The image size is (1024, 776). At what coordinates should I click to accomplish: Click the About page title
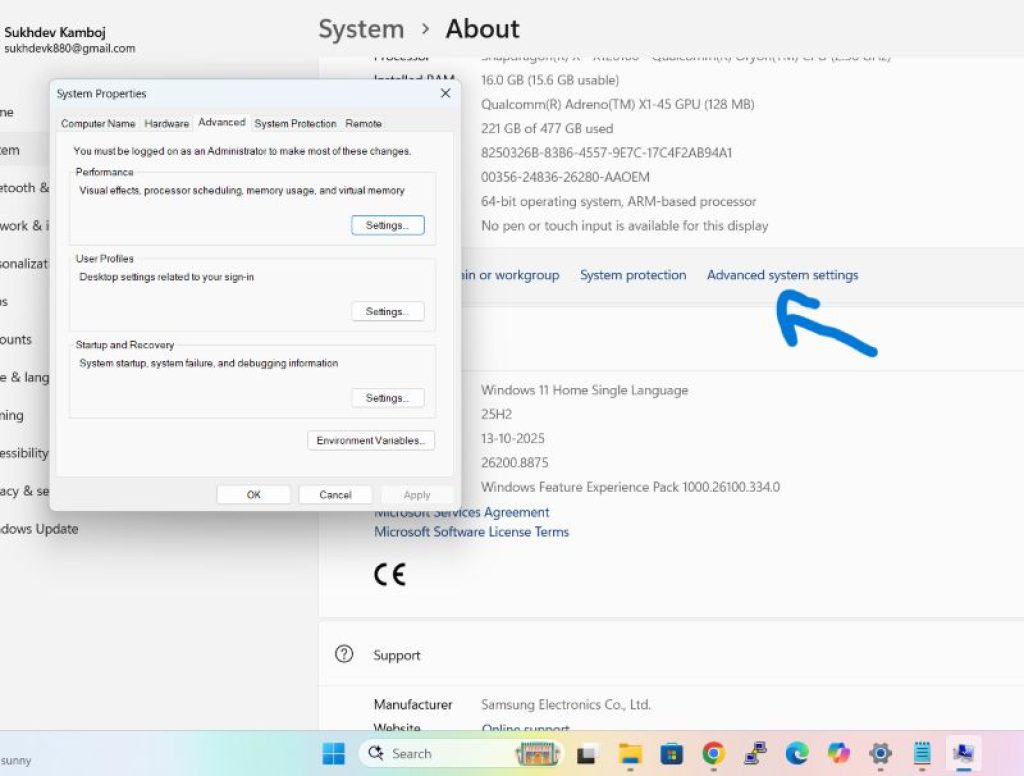point(482,29)
